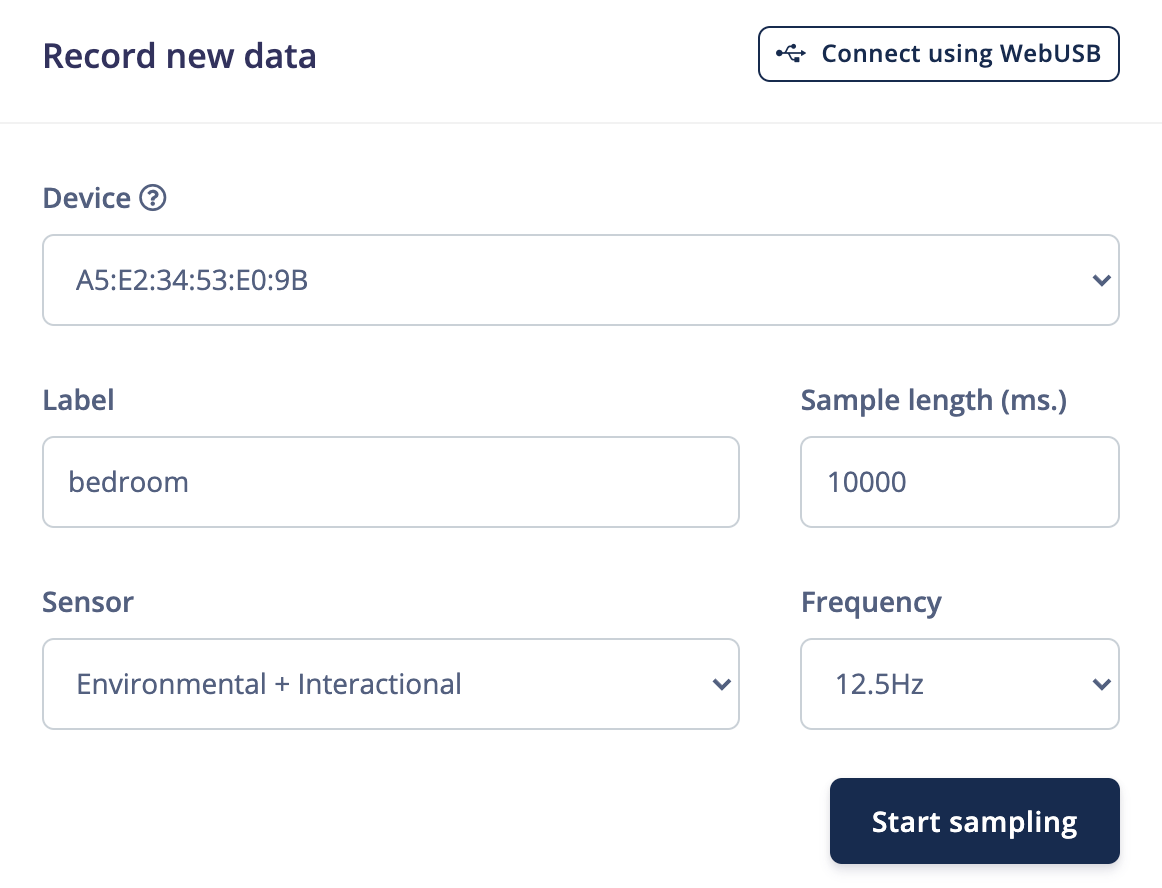This screenshot has height=888, width=1162.
Task: Click the Device help question mark icon
Action: 152,198
